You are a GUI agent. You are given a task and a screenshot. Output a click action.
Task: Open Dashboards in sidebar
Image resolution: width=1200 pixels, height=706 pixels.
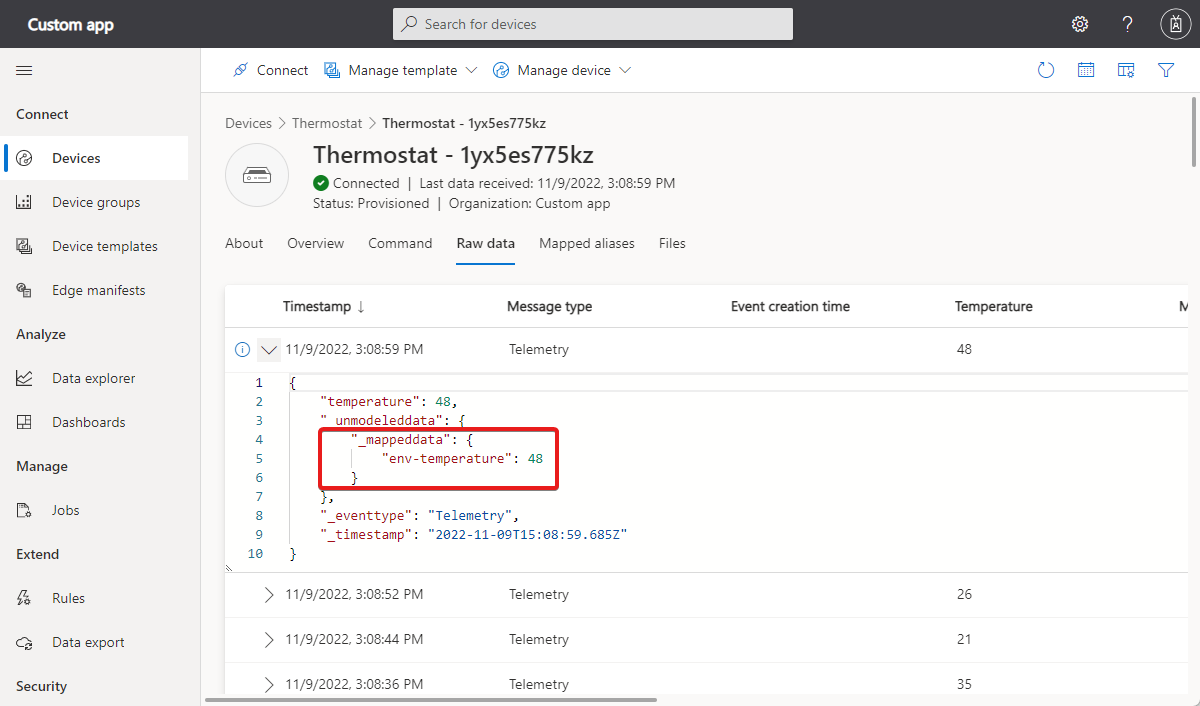click(96, 422)
